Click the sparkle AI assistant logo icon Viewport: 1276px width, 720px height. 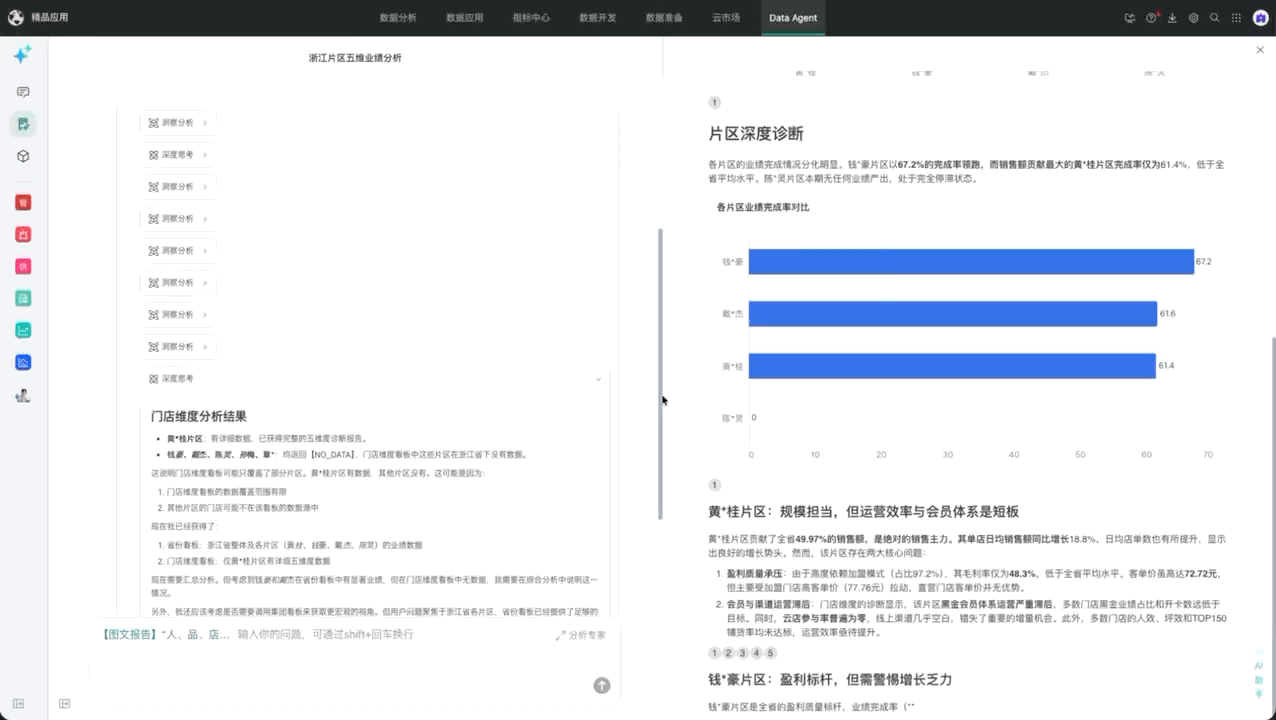click(x=22, y=55)
